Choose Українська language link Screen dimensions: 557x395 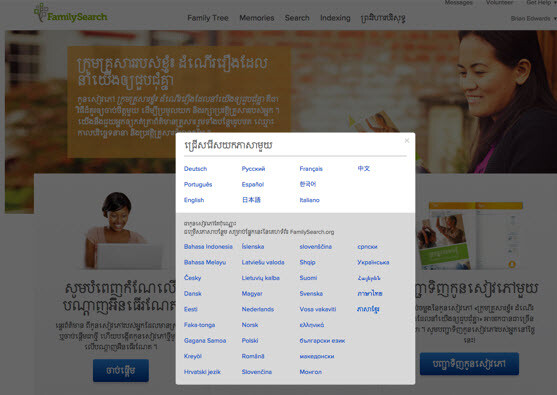point(373,263)
